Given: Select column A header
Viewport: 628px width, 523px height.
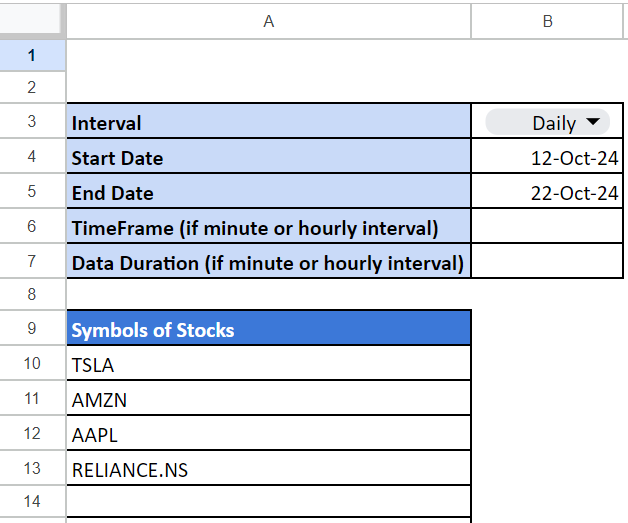Looking at the screenshot, I should (x=268, y=20).
